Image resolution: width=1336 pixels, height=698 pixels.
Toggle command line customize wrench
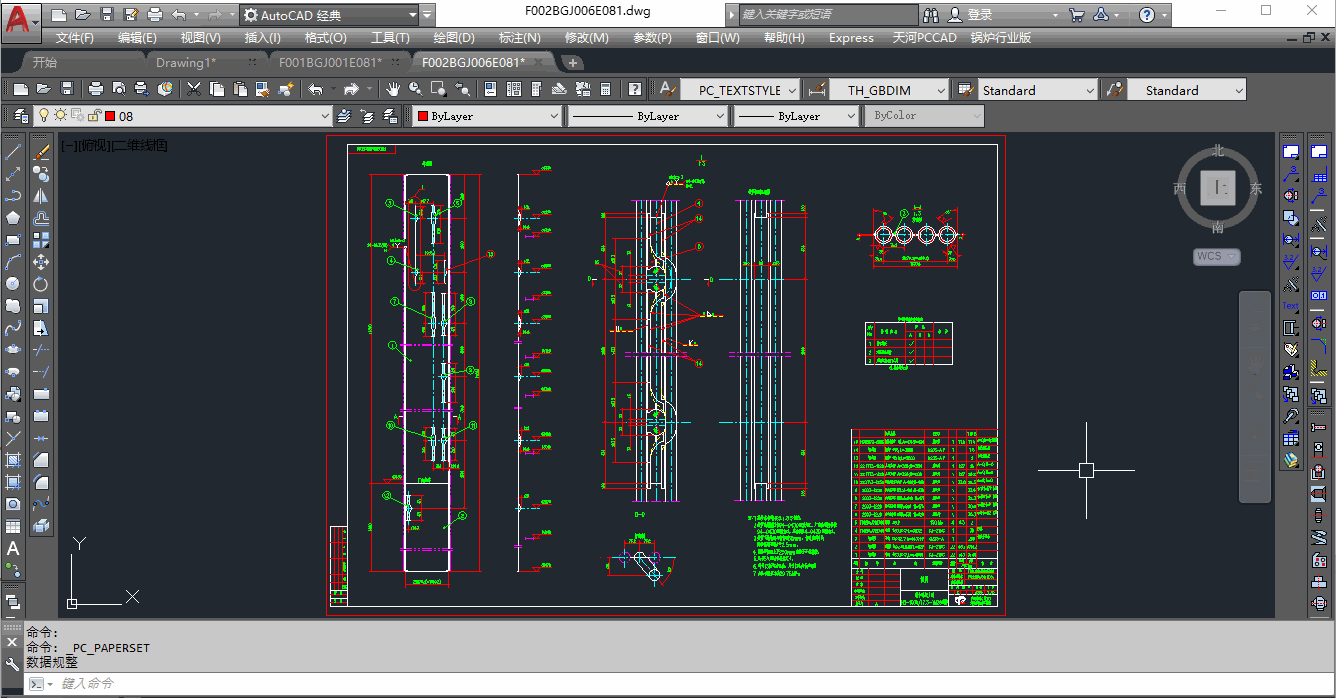[12, 664]
